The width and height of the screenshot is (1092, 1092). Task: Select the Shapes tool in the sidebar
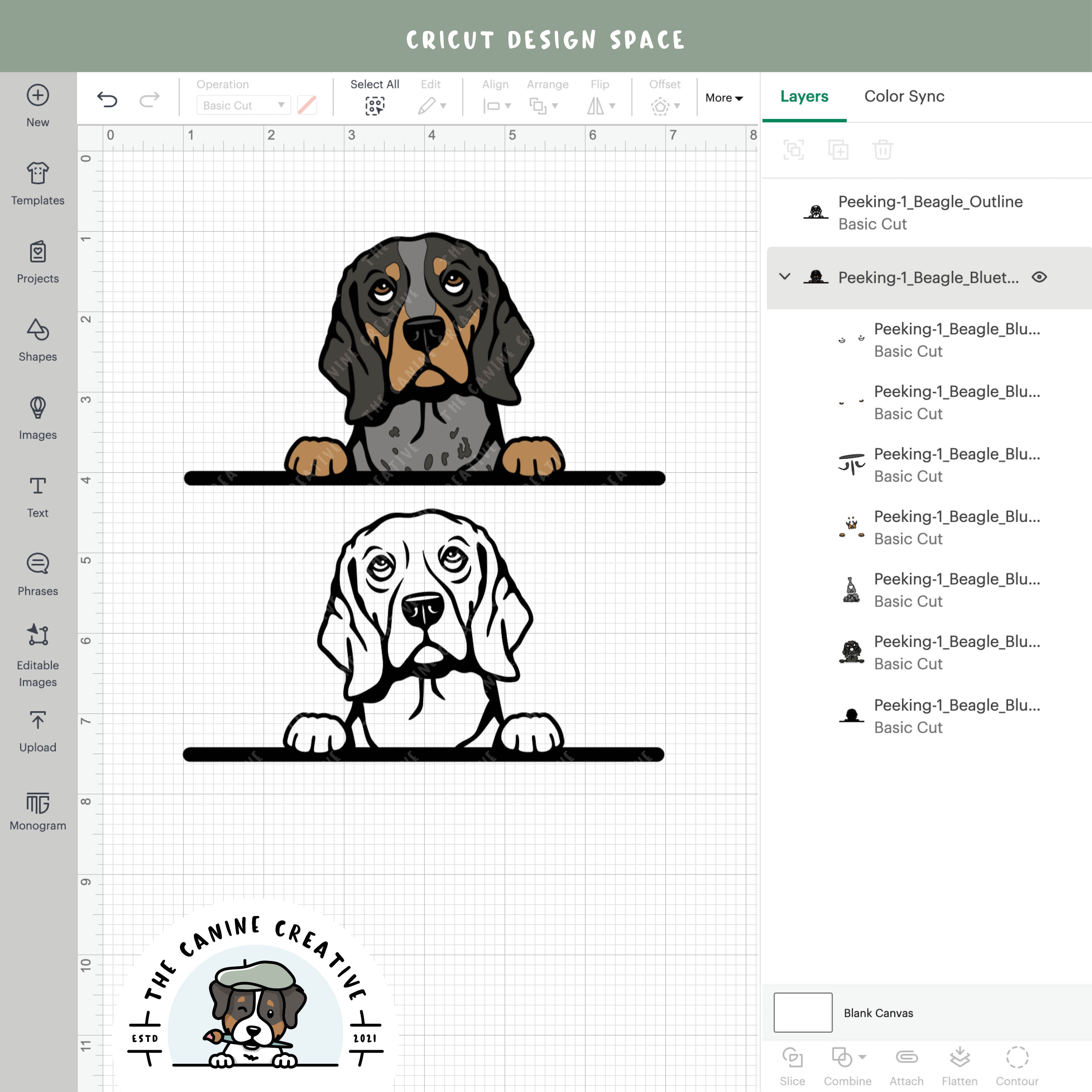pos(37,339)
